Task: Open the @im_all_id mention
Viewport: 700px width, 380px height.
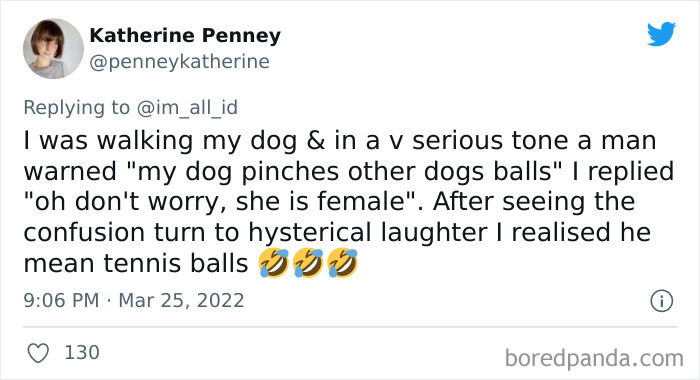Action: 187,108
